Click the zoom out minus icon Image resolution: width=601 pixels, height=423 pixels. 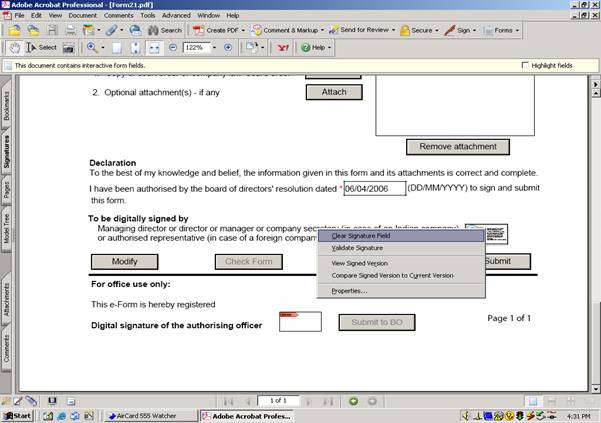(173, 47)
